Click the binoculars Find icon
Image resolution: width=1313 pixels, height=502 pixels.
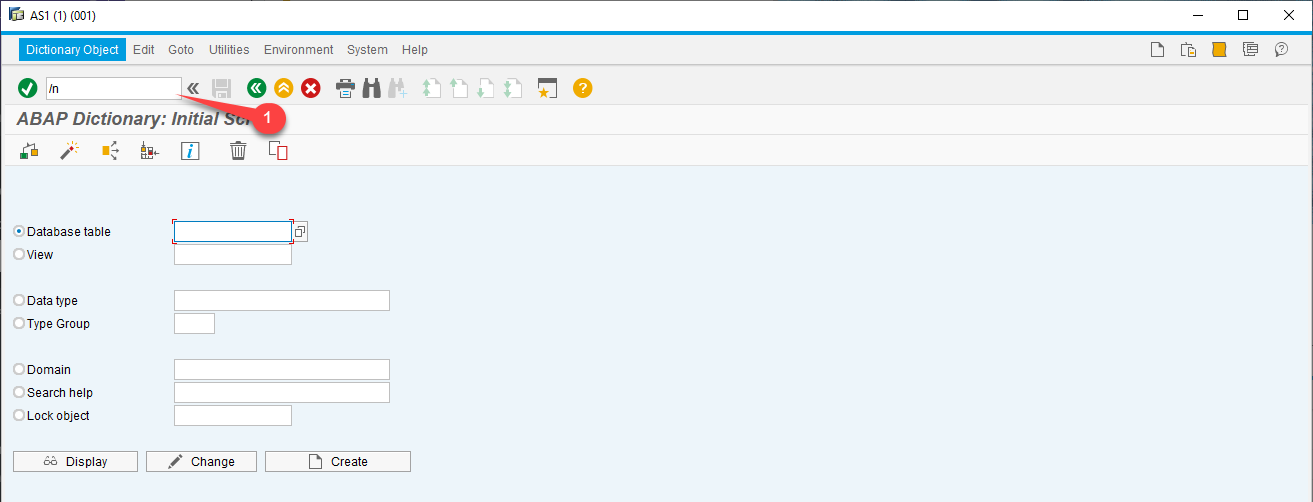pyautogui.click(x=371, y=89)
